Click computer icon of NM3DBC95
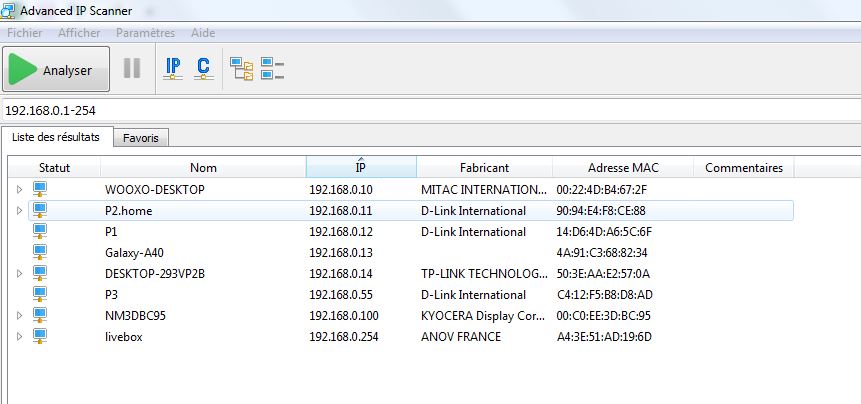This screenshot has height=404, width=861. pos(40,316)
